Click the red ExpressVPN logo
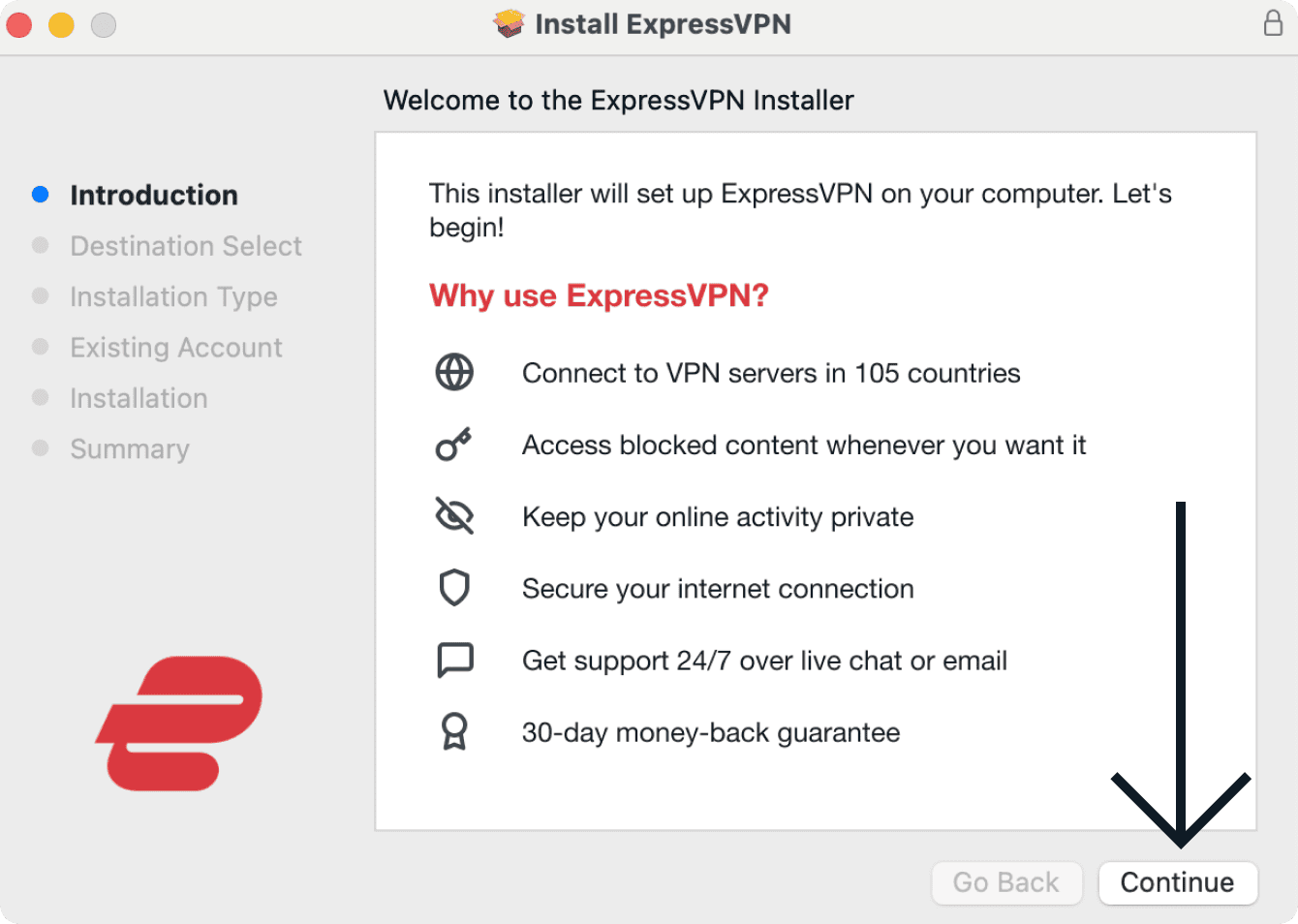 (x=180, y=723)
